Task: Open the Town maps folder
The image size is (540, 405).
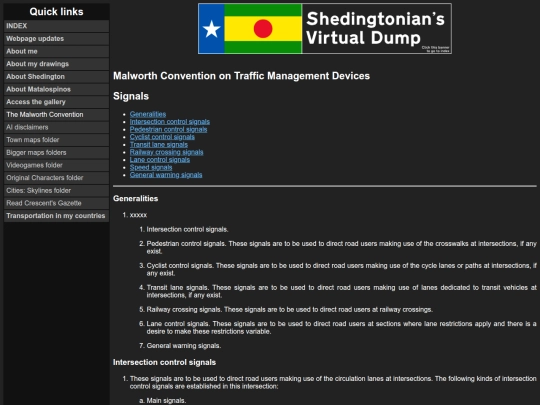Action: [56, 140]
